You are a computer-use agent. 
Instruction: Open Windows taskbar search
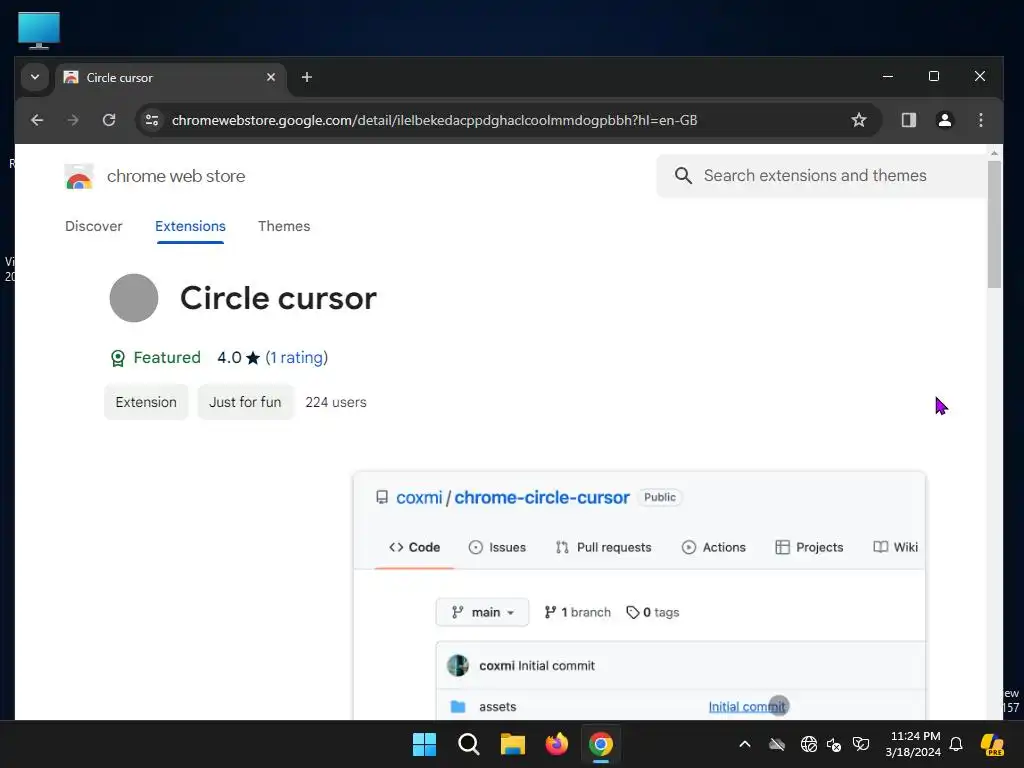click(468, 744)
